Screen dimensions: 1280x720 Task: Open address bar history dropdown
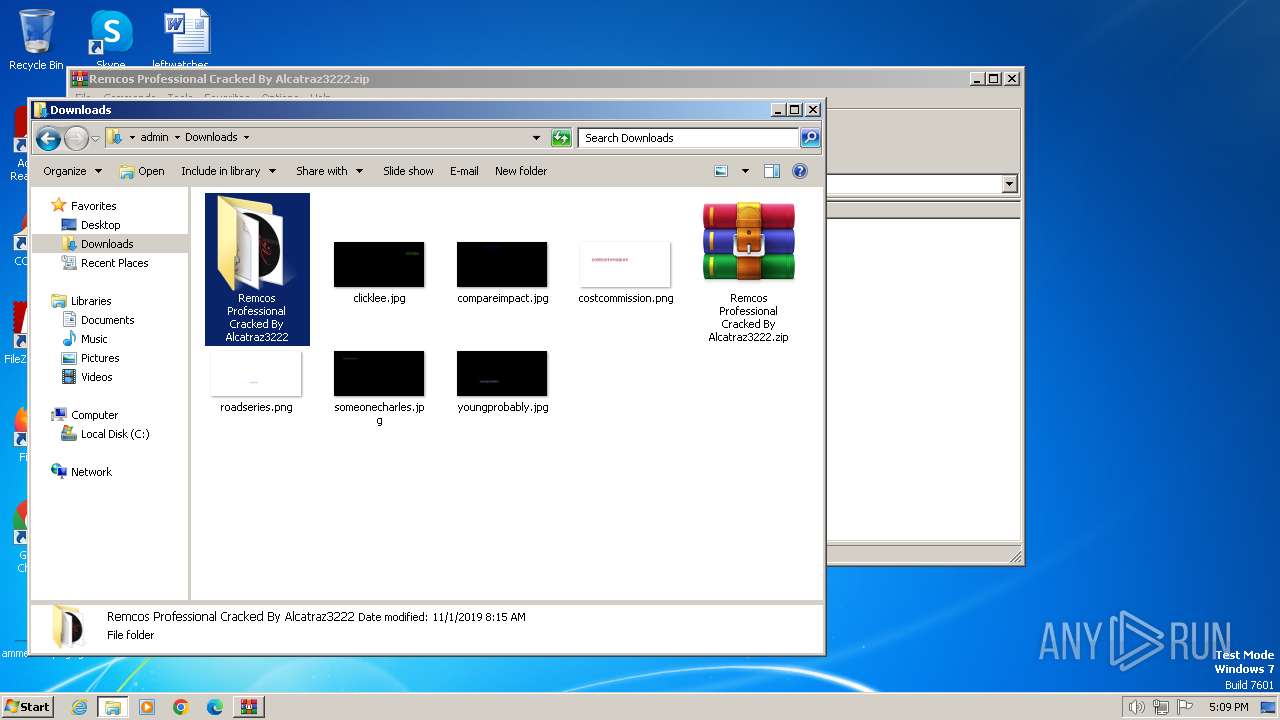click(536, 138)
